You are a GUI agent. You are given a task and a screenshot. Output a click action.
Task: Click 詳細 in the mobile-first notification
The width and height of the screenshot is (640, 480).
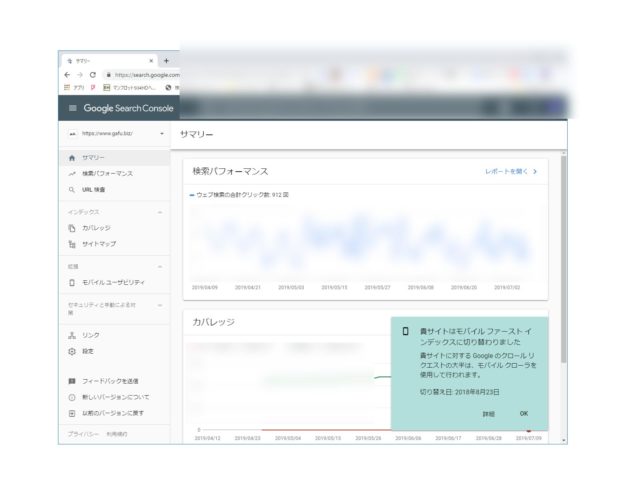tap(489, 414)
